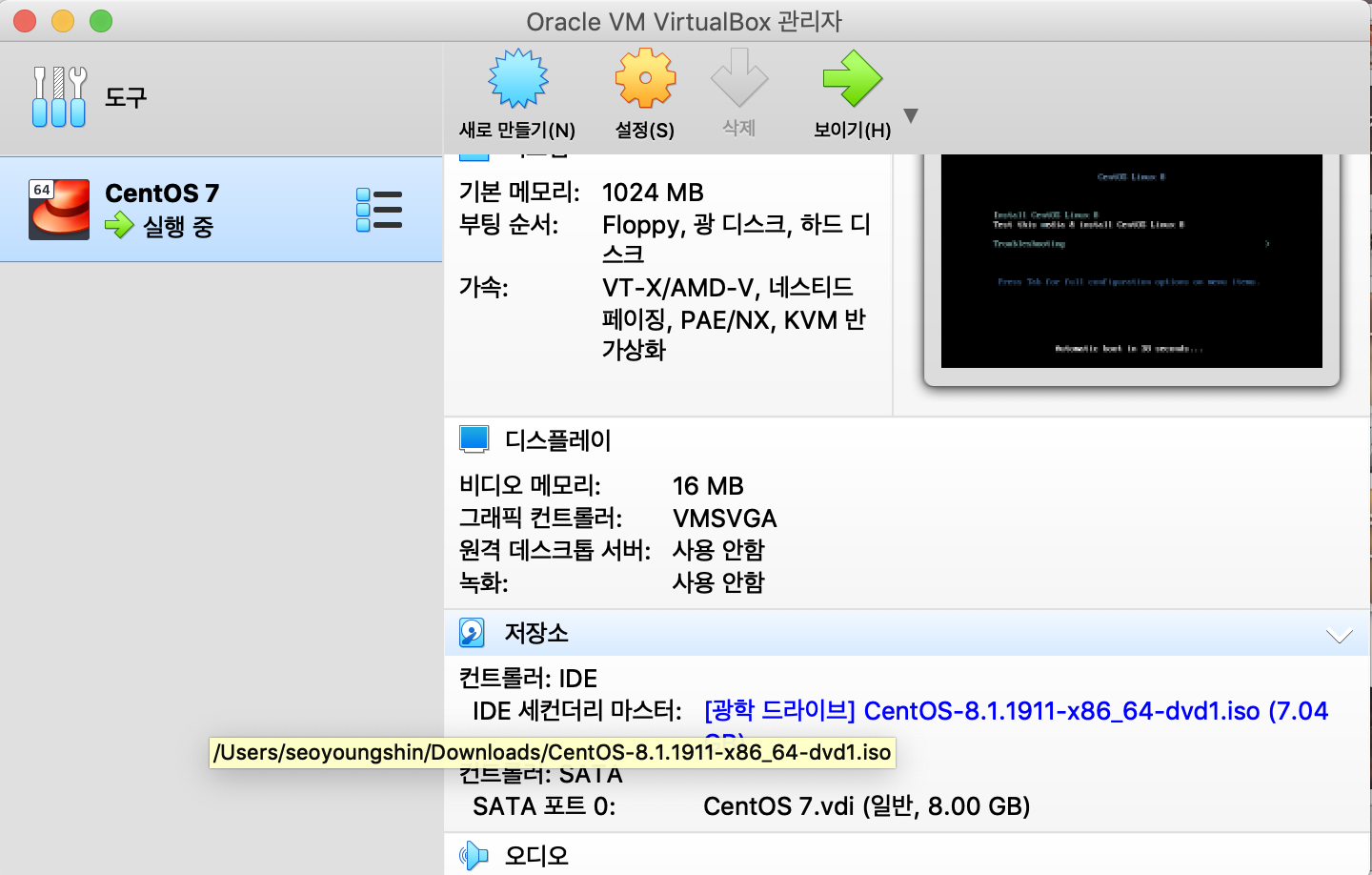Click the New (새로 만들기) toolbar icon

pyautogui.click(x=518, y=78)
